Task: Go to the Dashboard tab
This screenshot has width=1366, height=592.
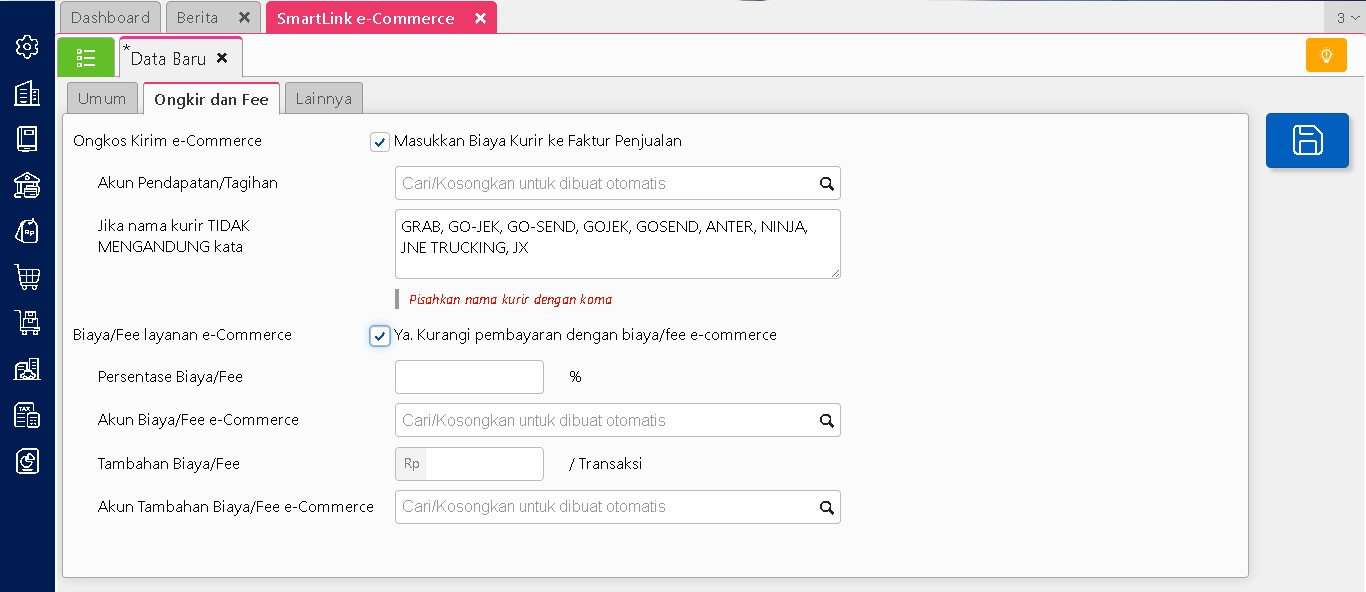Action: (110, 18)
